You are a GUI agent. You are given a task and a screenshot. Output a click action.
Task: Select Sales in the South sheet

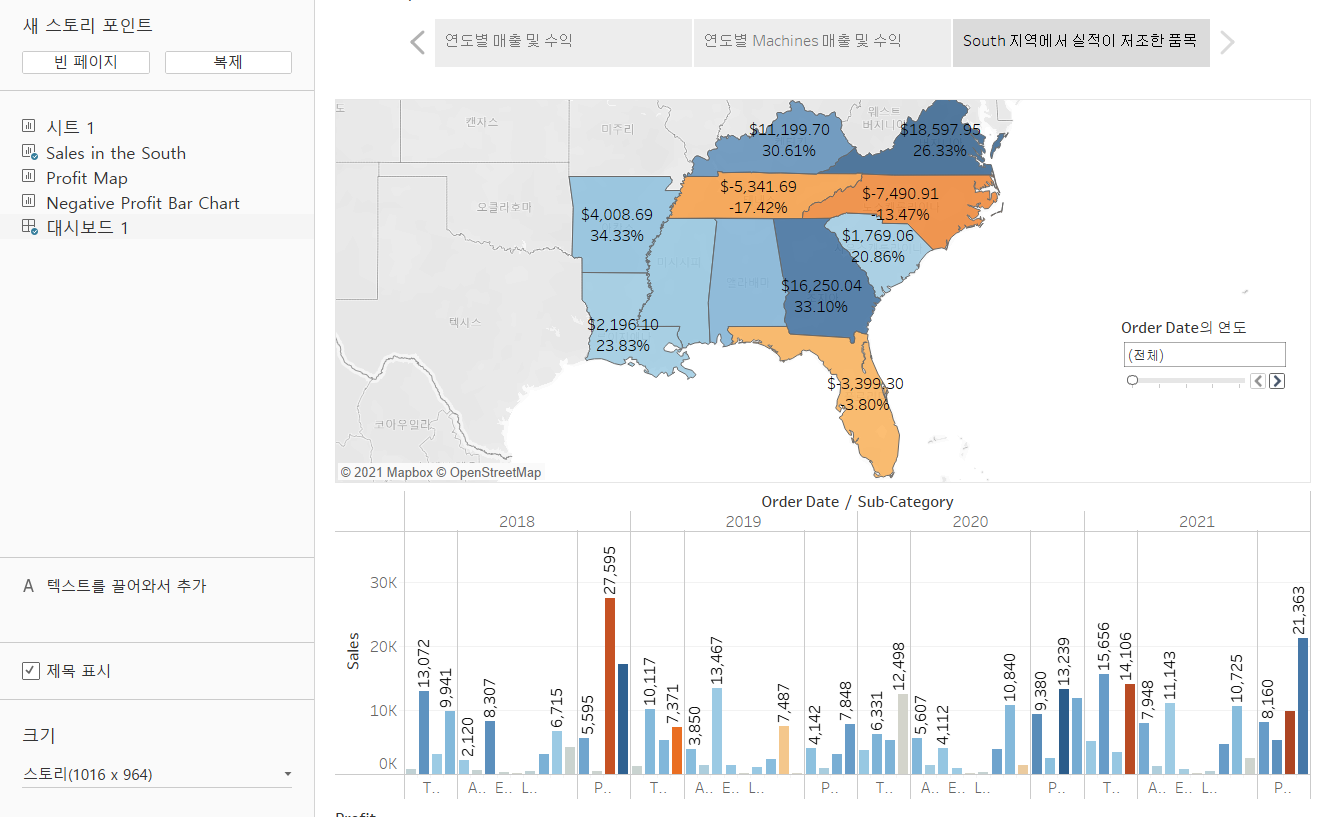coord(116,153)
